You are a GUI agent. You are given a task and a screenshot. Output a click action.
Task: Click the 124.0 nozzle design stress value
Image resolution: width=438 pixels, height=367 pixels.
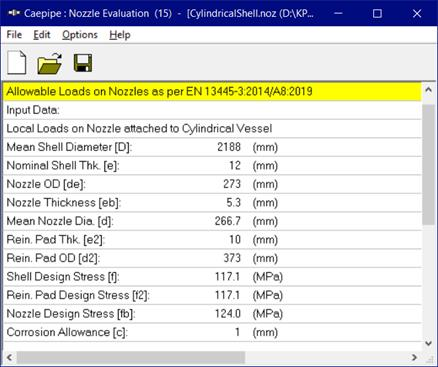228,314
